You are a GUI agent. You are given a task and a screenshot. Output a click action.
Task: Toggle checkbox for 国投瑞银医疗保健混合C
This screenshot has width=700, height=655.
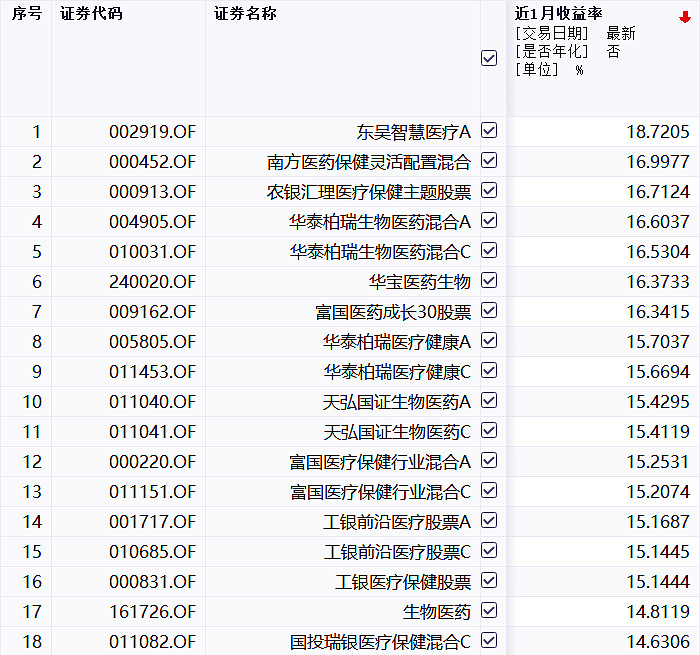tap(489, 640)
